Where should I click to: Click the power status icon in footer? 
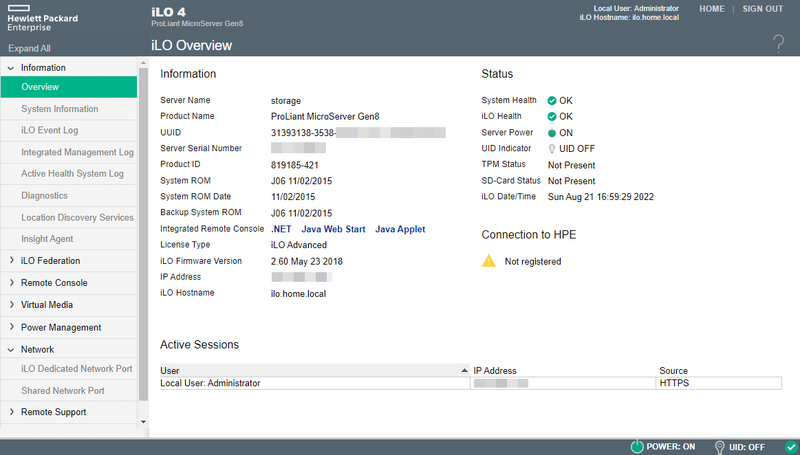coord(637,446)
